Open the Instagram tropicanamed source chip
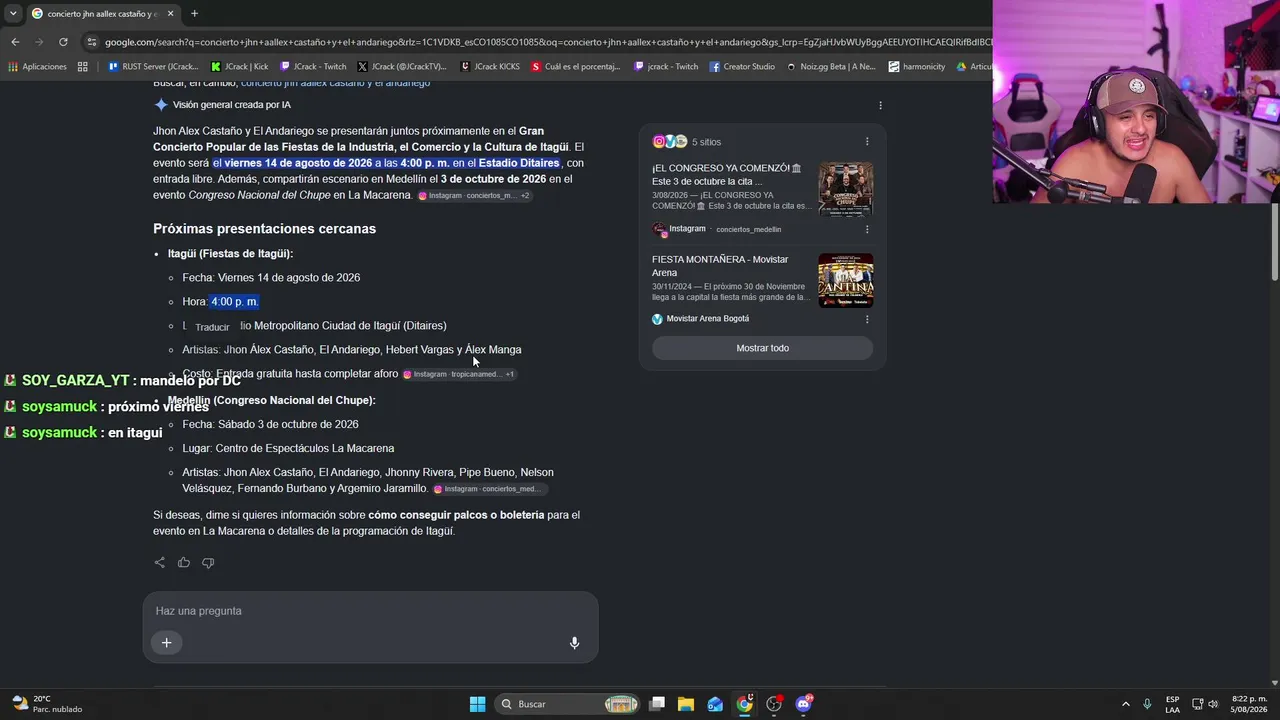The width and height of the screenshot is (1280, 720). [x=459, y=374]
